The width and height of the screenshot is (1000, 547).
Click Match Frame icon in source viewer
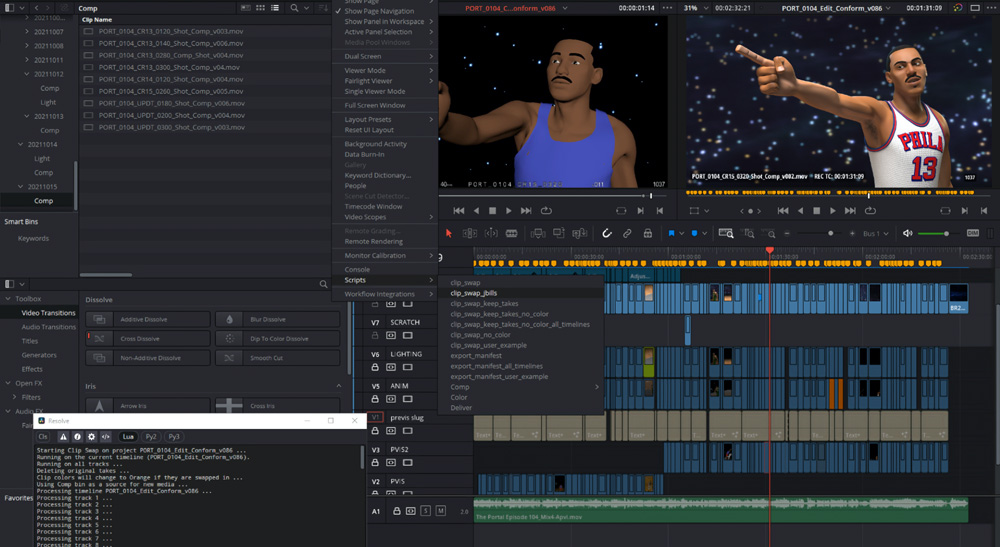621,210
